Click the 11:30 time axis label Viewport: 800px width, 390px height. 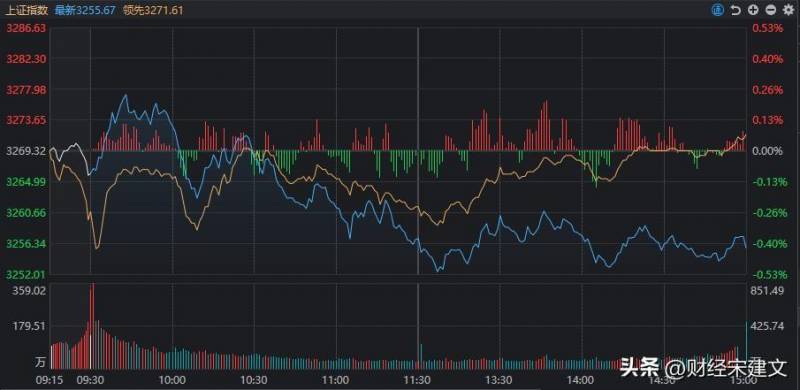[417, 380]
